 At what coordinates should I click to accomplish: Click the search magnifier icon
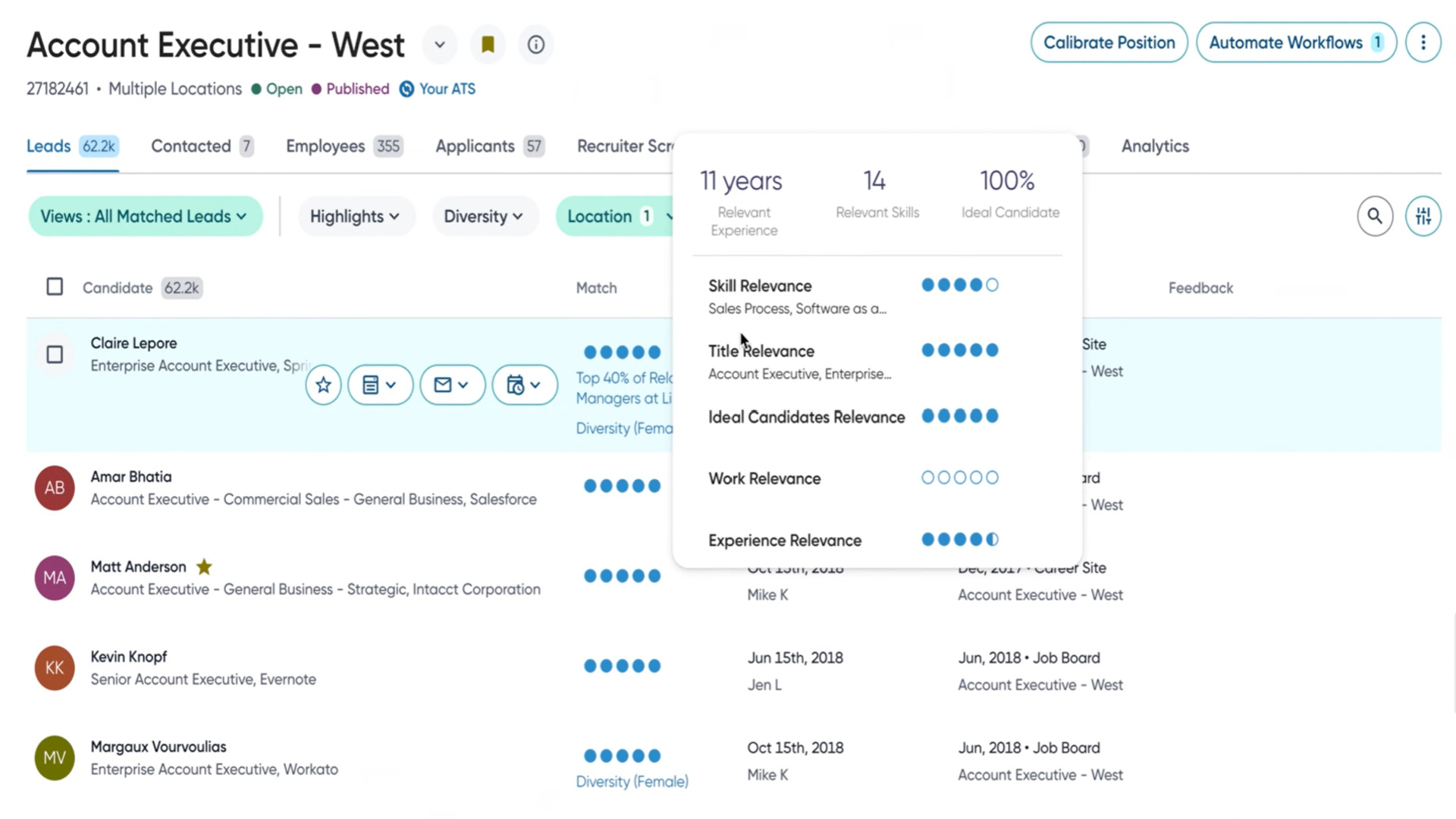point(1375,216)
